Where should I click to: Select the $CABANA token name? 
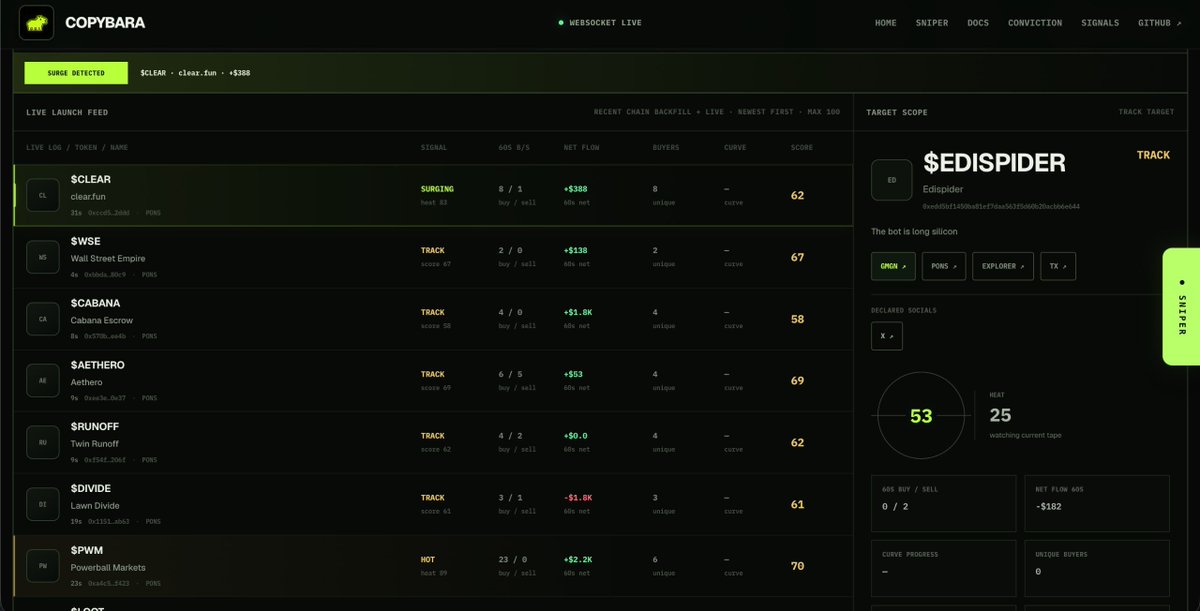[x=95, y=303]
